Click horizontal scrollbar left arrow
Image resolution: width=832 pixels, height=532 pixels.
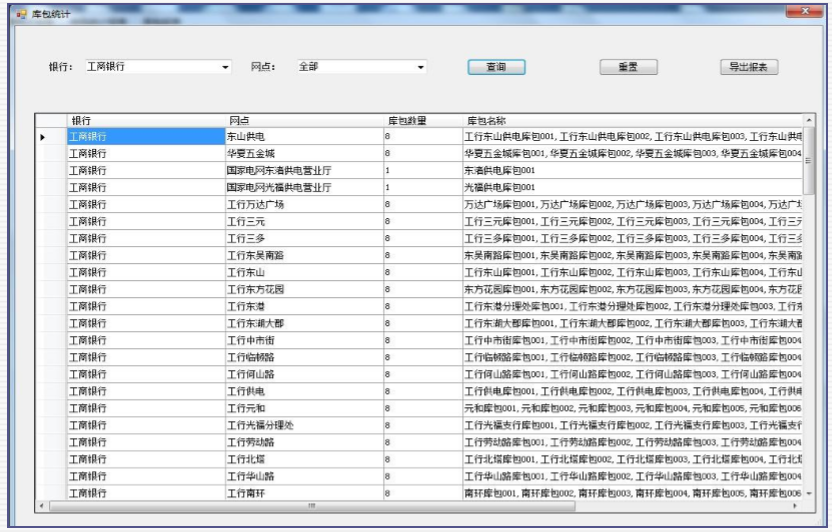click(x=42, y=506)
